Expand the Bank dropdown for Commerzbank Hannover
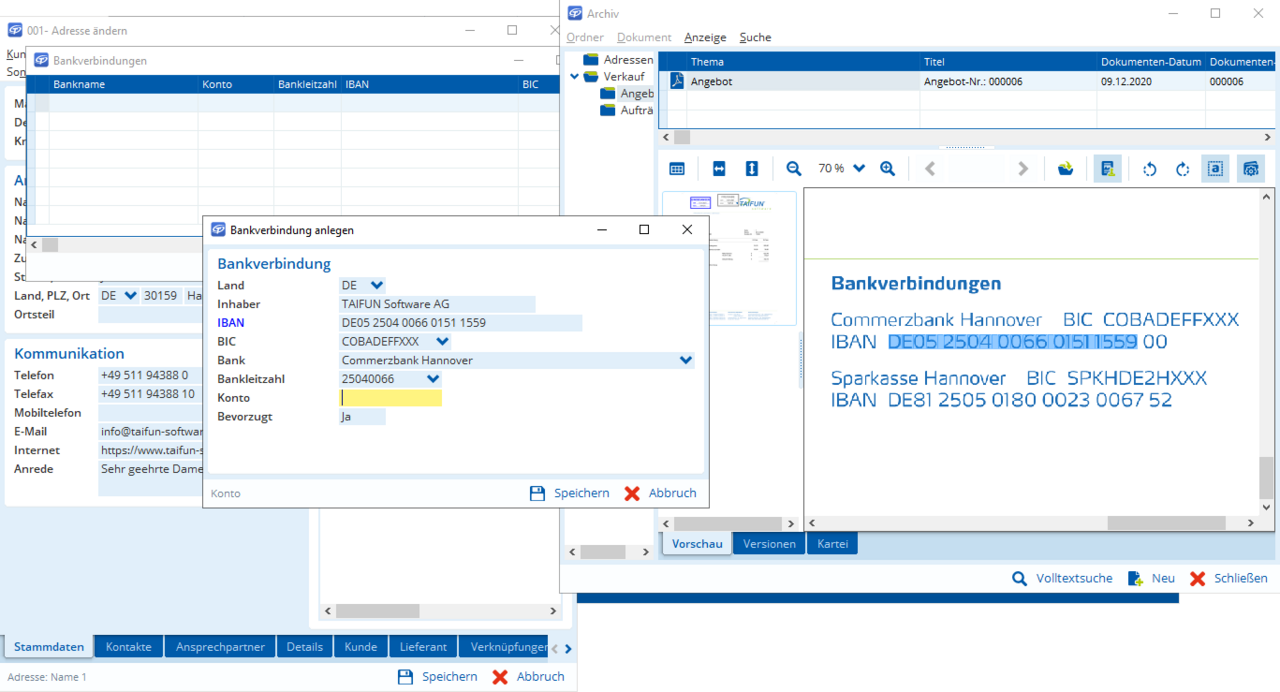Screen dimensions: 1280x692 (685, 360)
